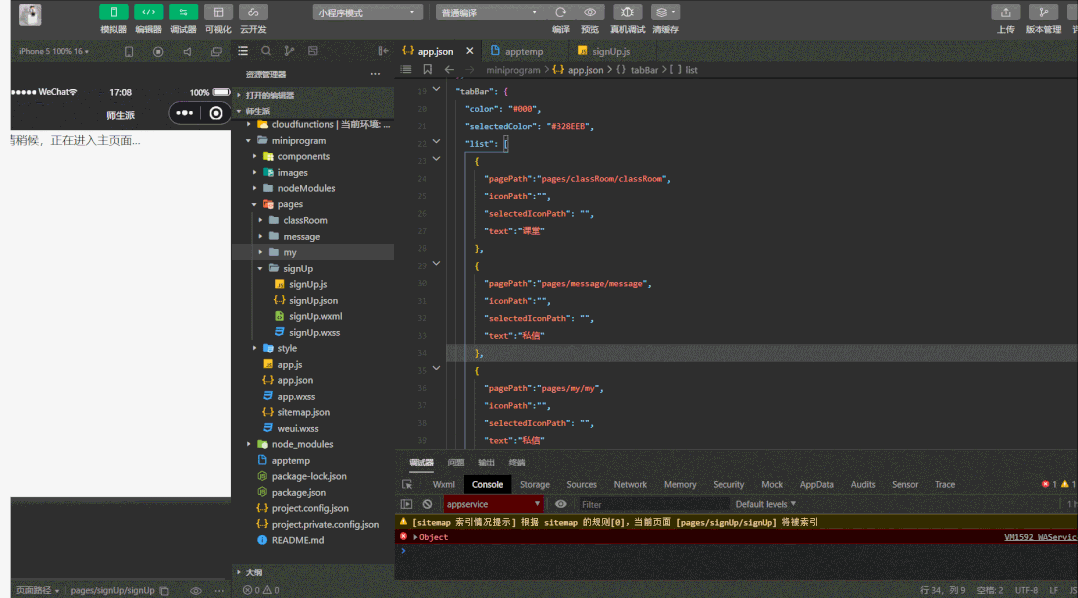This screenshot has width=1078, height=598.
Task: Click the upload icon
Action: tap(1005, 12)
